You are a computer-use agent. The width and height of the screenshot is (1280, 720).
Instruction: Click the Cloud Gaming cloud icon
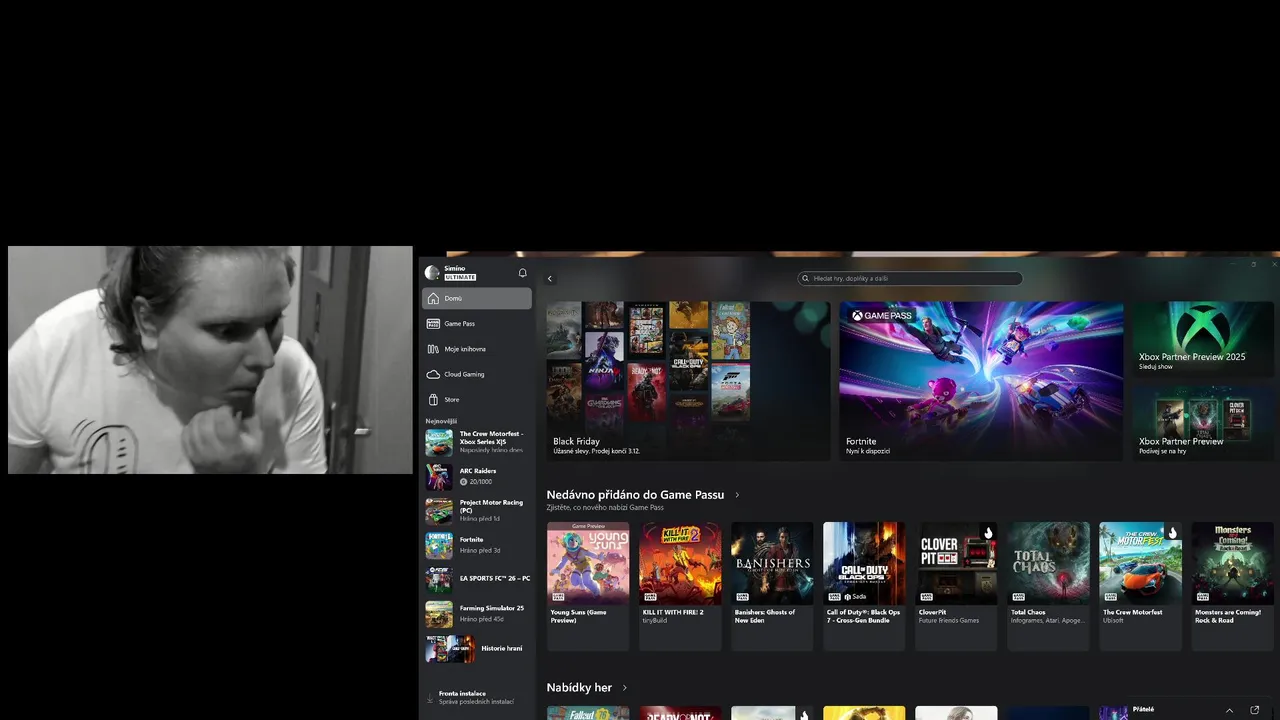433,374
